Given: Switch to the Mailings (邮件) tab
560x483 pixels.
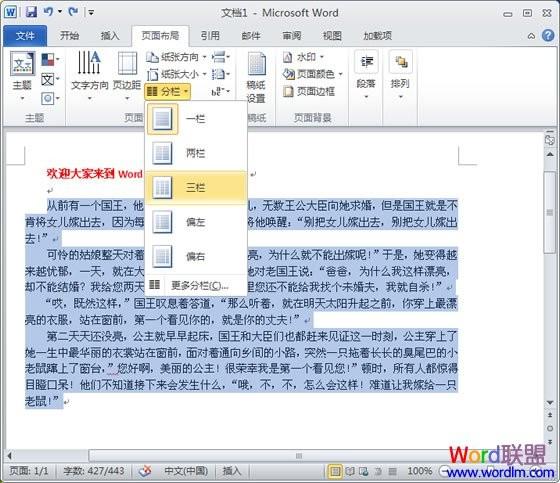Looking at the screenshot, I should [251, 35].
